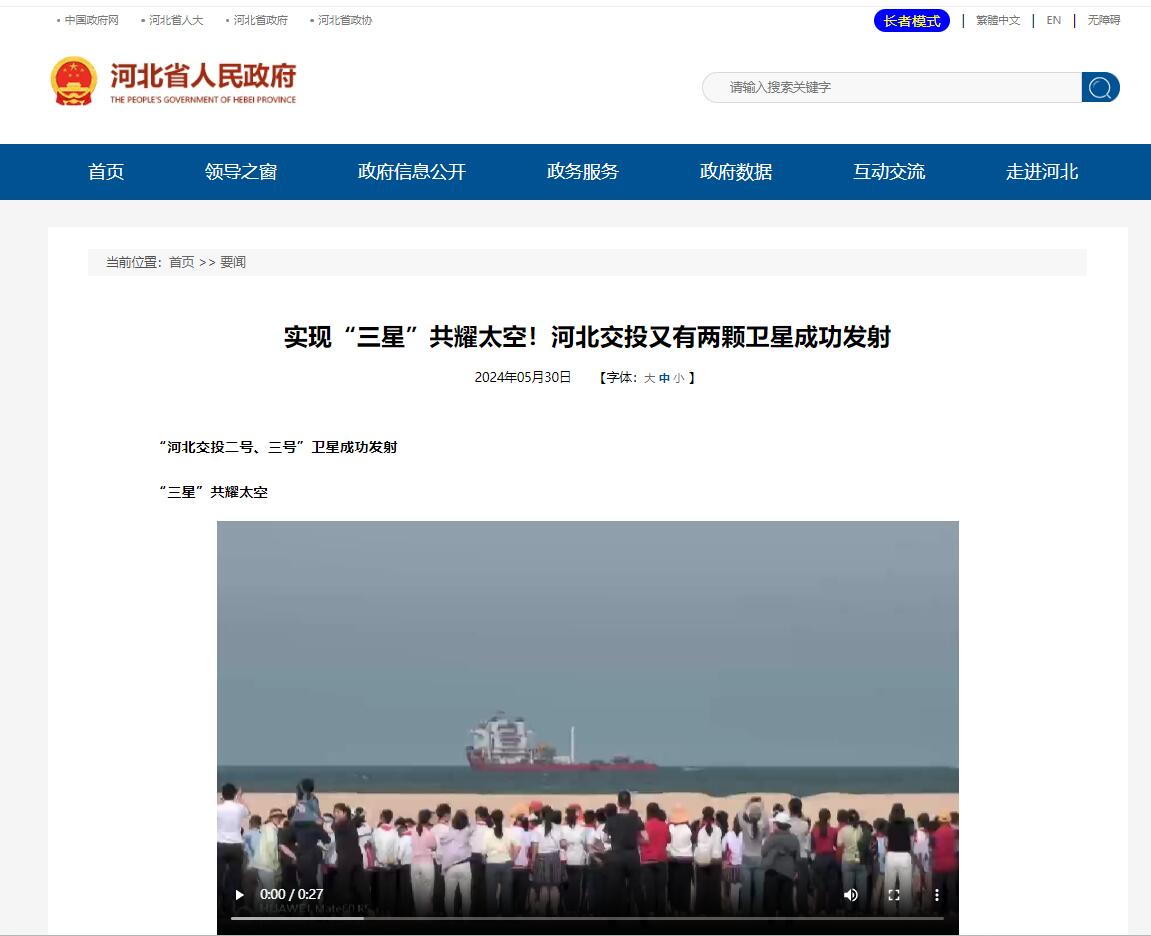Screen dimensions: 1151x936
Task: Enter fullscreen mode on video
Action: pos(894,894)
